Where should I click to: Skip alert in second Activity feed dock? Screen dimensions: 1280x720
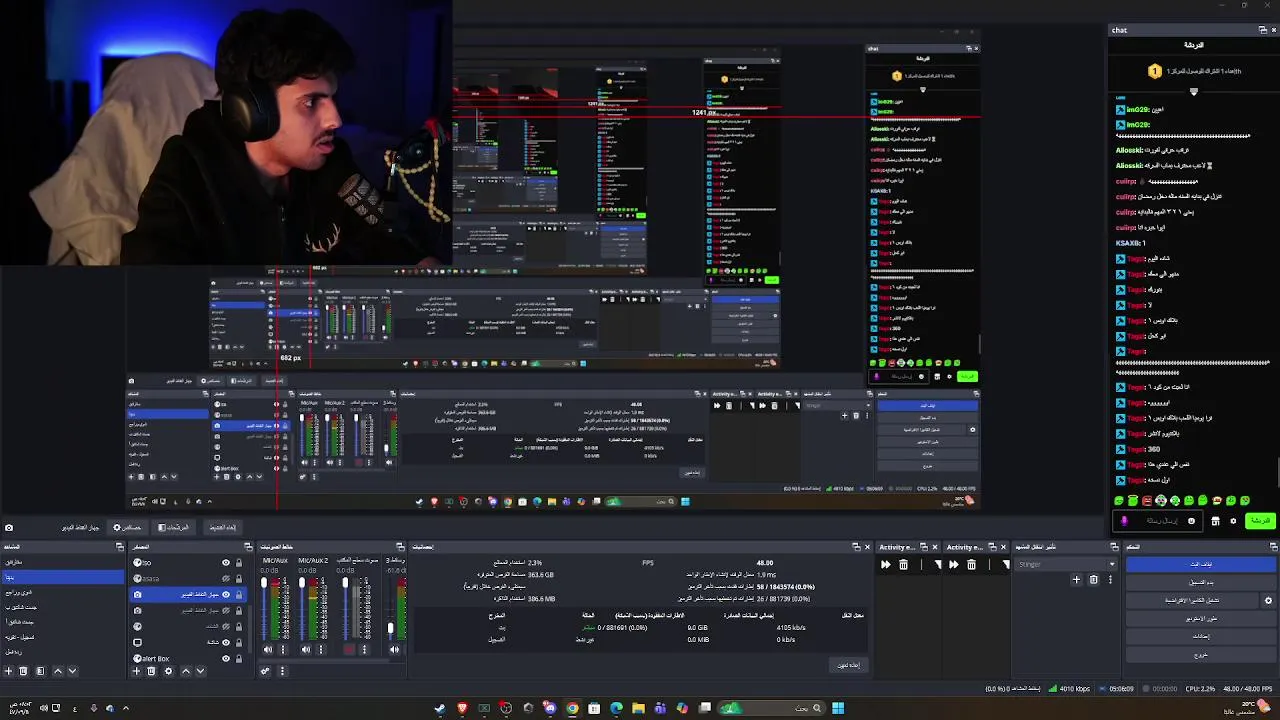pyautogui.click(x=954, y=564)
